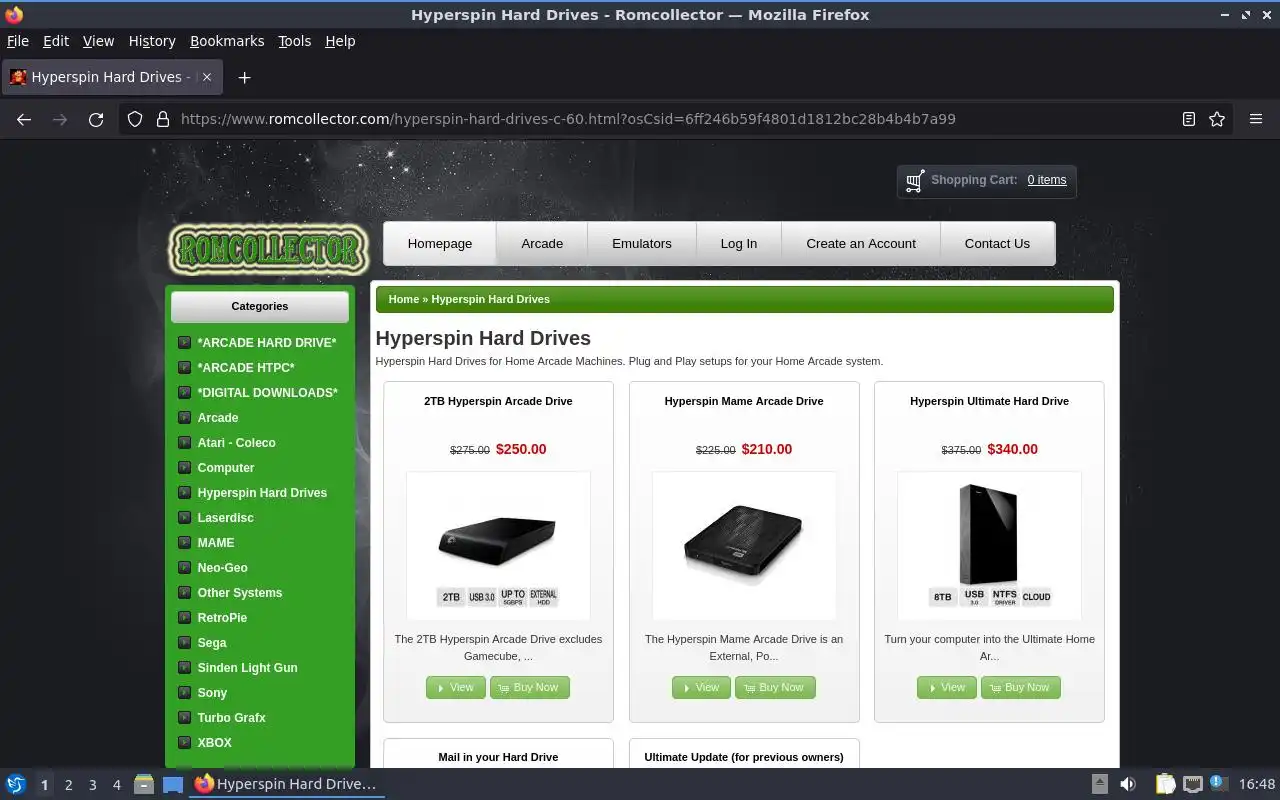Open the File menu

(x=18, y=41)
